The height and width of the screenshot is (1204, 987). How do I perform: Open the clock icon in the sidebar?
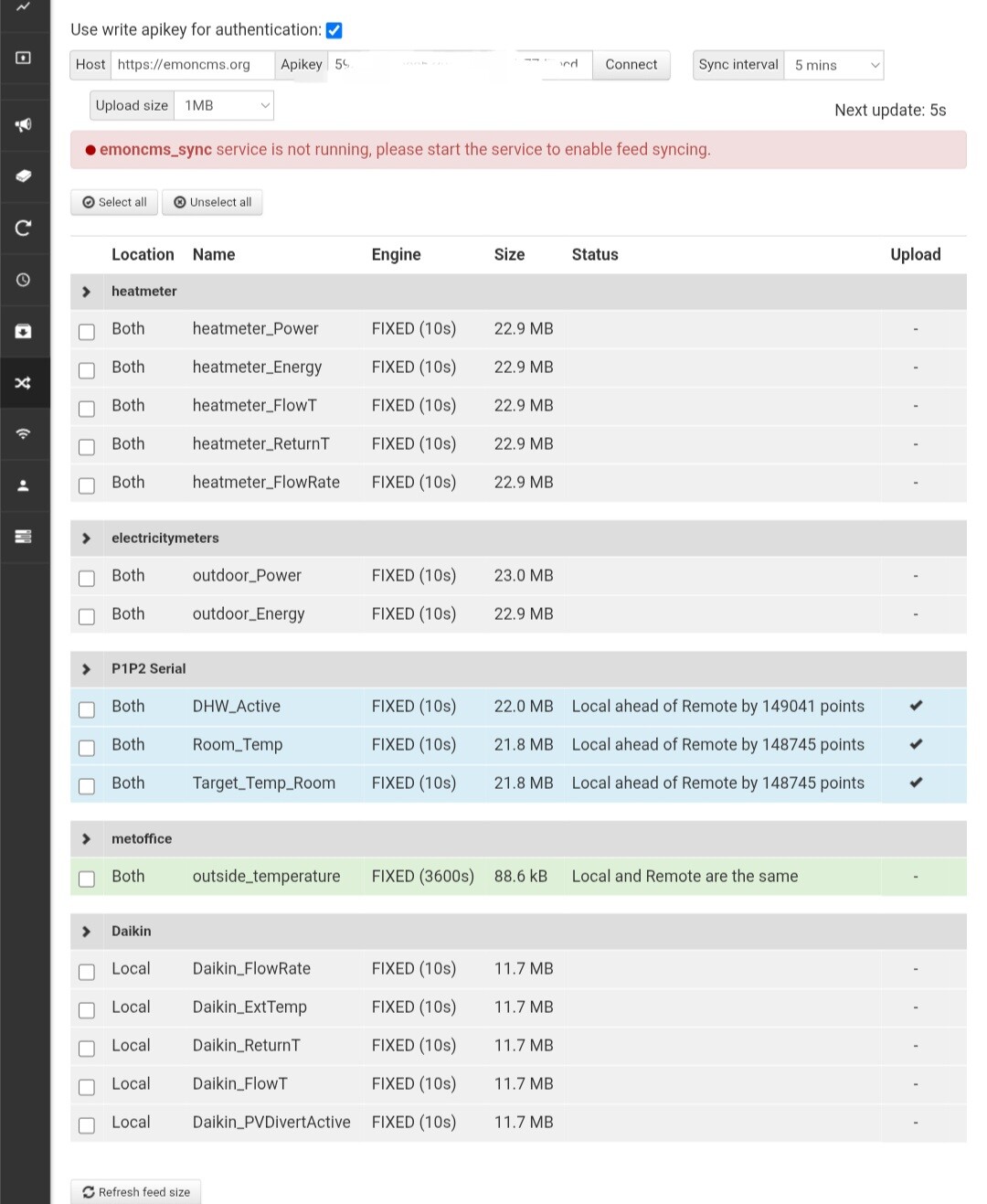click(x=24, y=280)
